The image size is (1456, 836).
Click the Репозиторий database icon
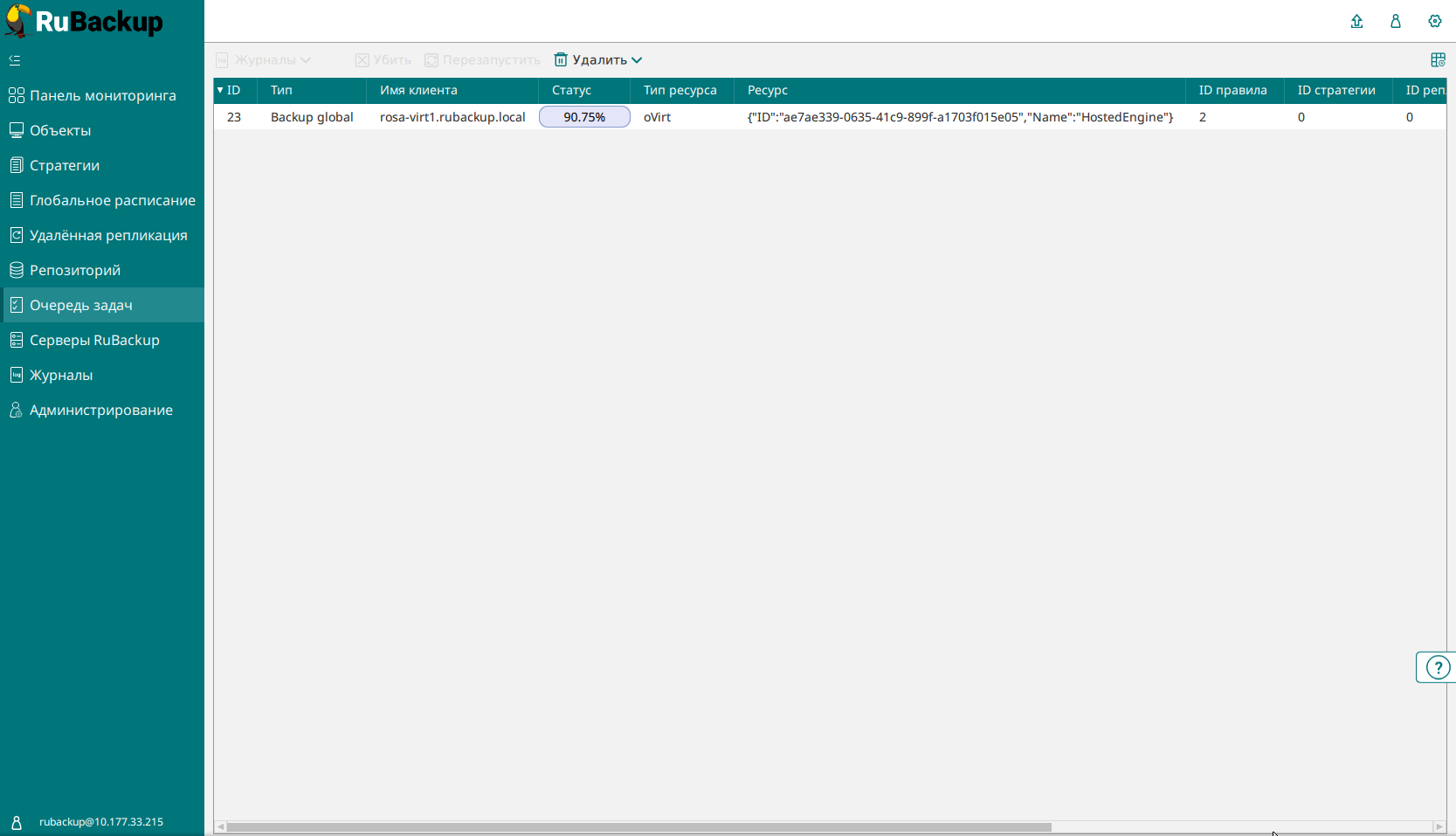[16, 270]
